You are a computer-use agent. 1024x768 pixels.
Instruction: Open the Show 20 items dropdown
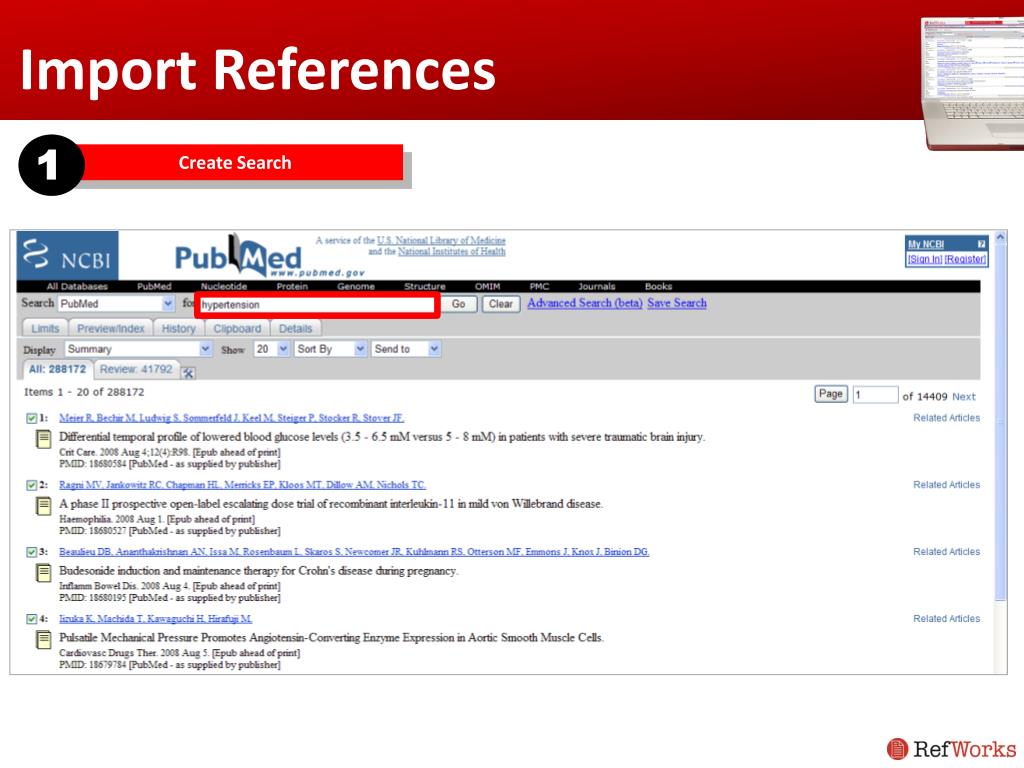click(x=272, y=349)
